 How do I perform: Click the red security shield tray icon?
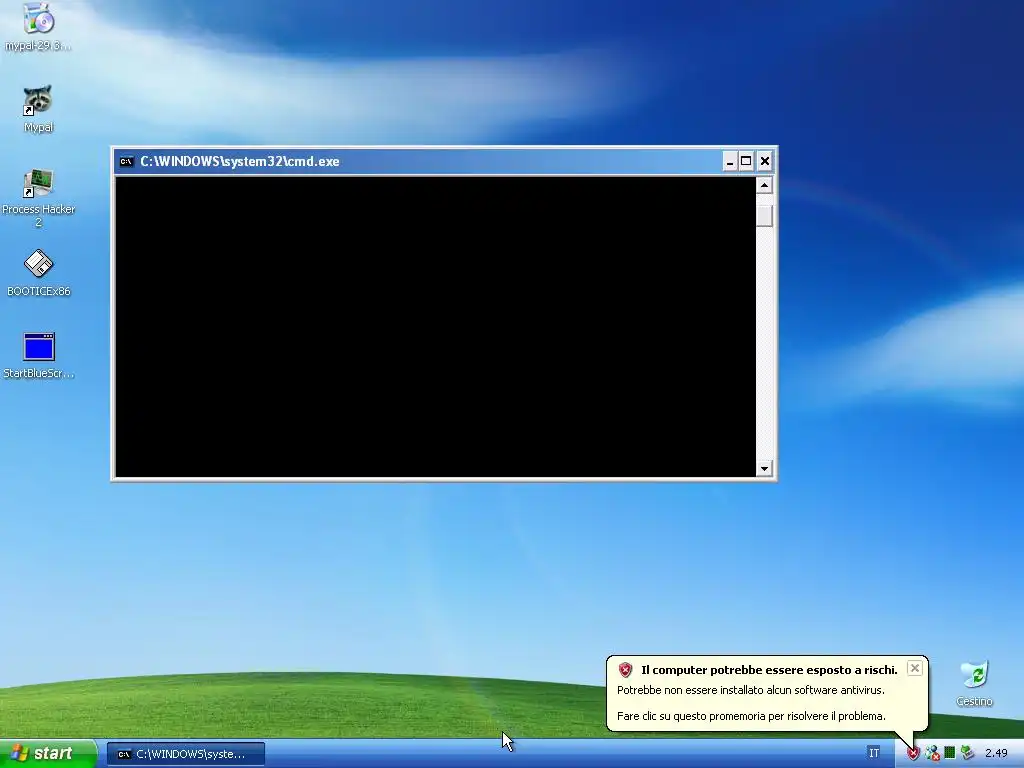(913, 753)
